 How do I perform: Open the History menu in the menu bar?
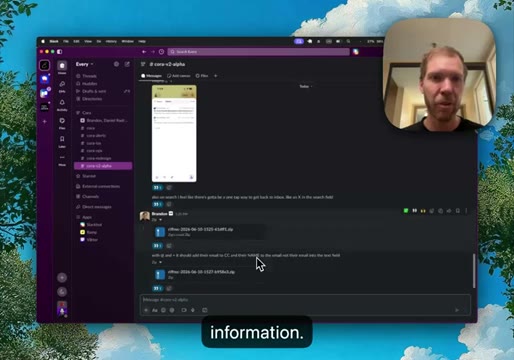pyautogui.click(x=111, y=41)
